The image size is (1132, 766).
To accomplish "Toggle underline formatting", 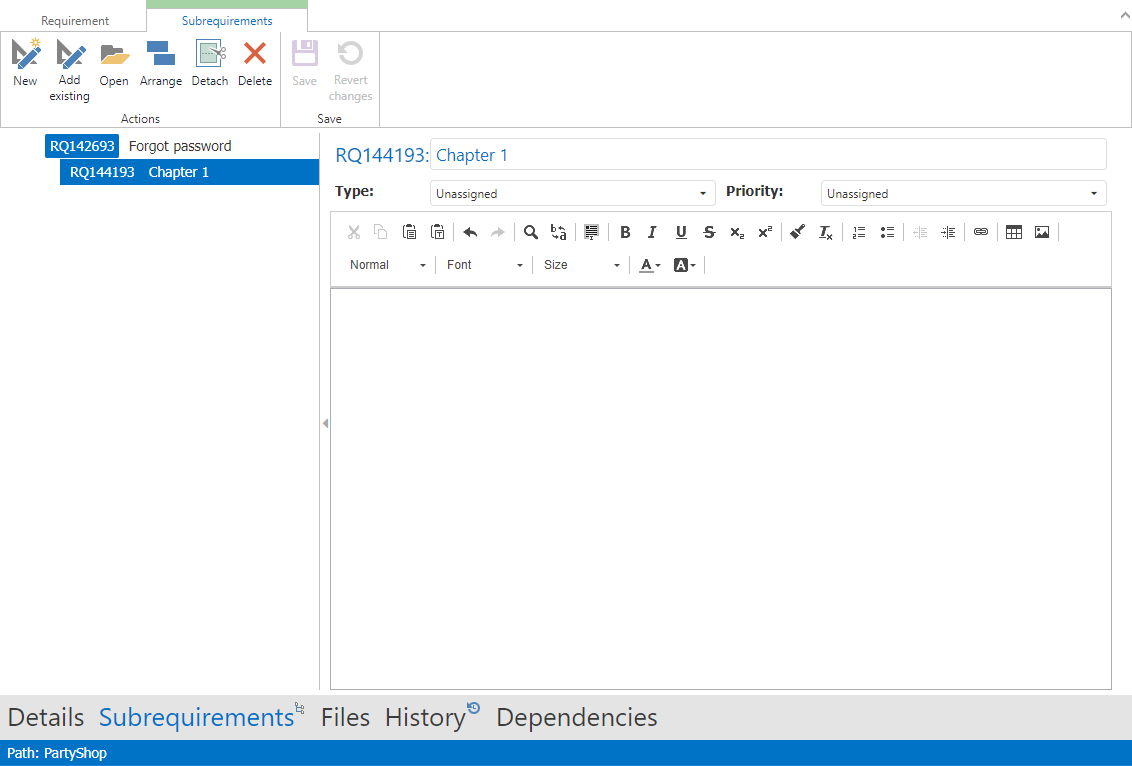I will (x=681, y=232).
